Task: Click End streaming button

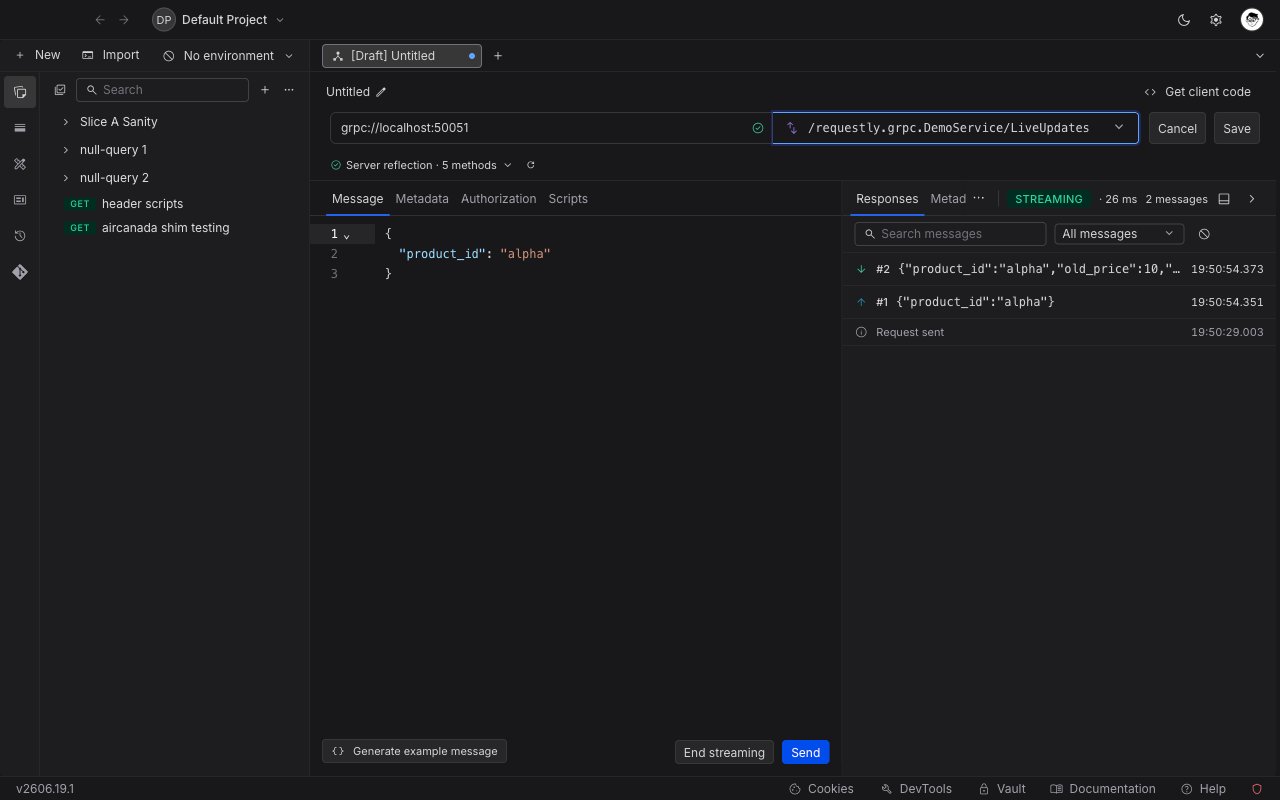Action: click(724, 752)
